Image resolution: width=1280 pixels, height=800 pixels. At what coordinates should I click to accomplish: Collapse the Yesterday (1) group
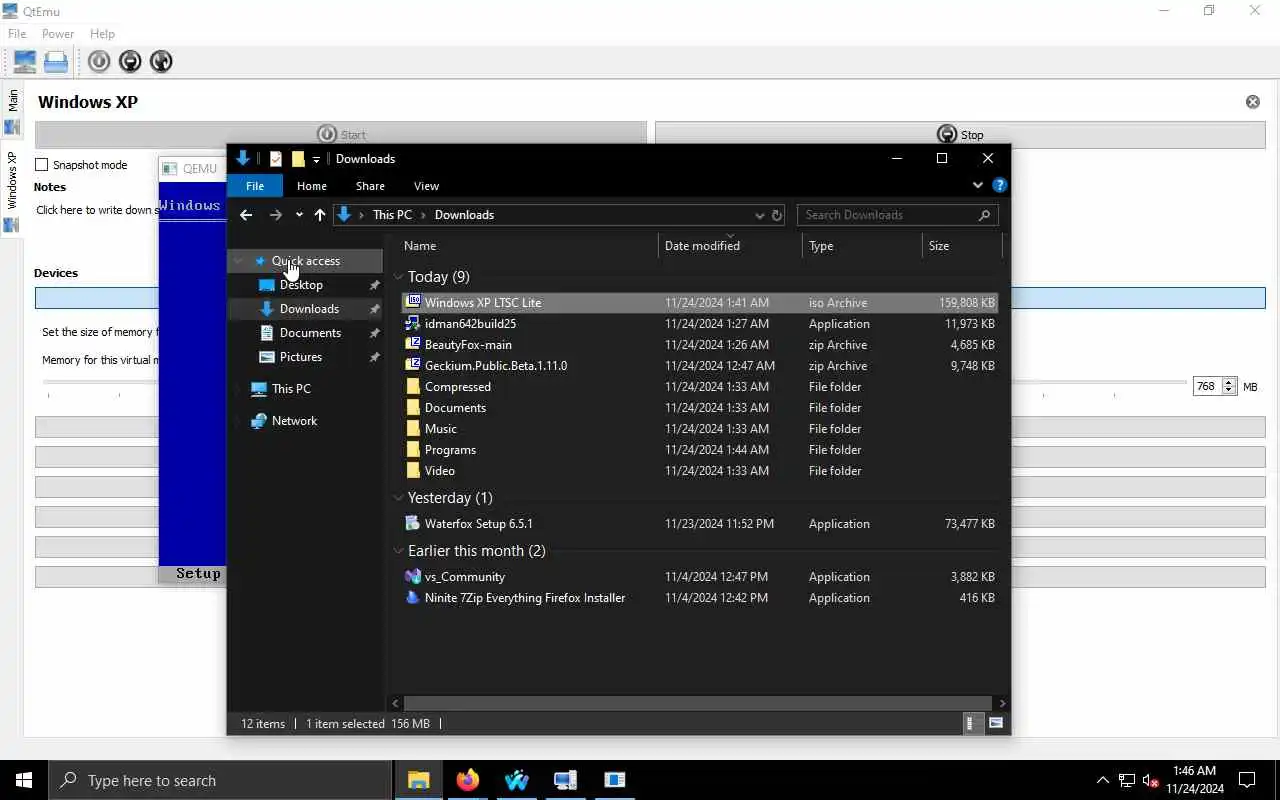pos(399,498)
